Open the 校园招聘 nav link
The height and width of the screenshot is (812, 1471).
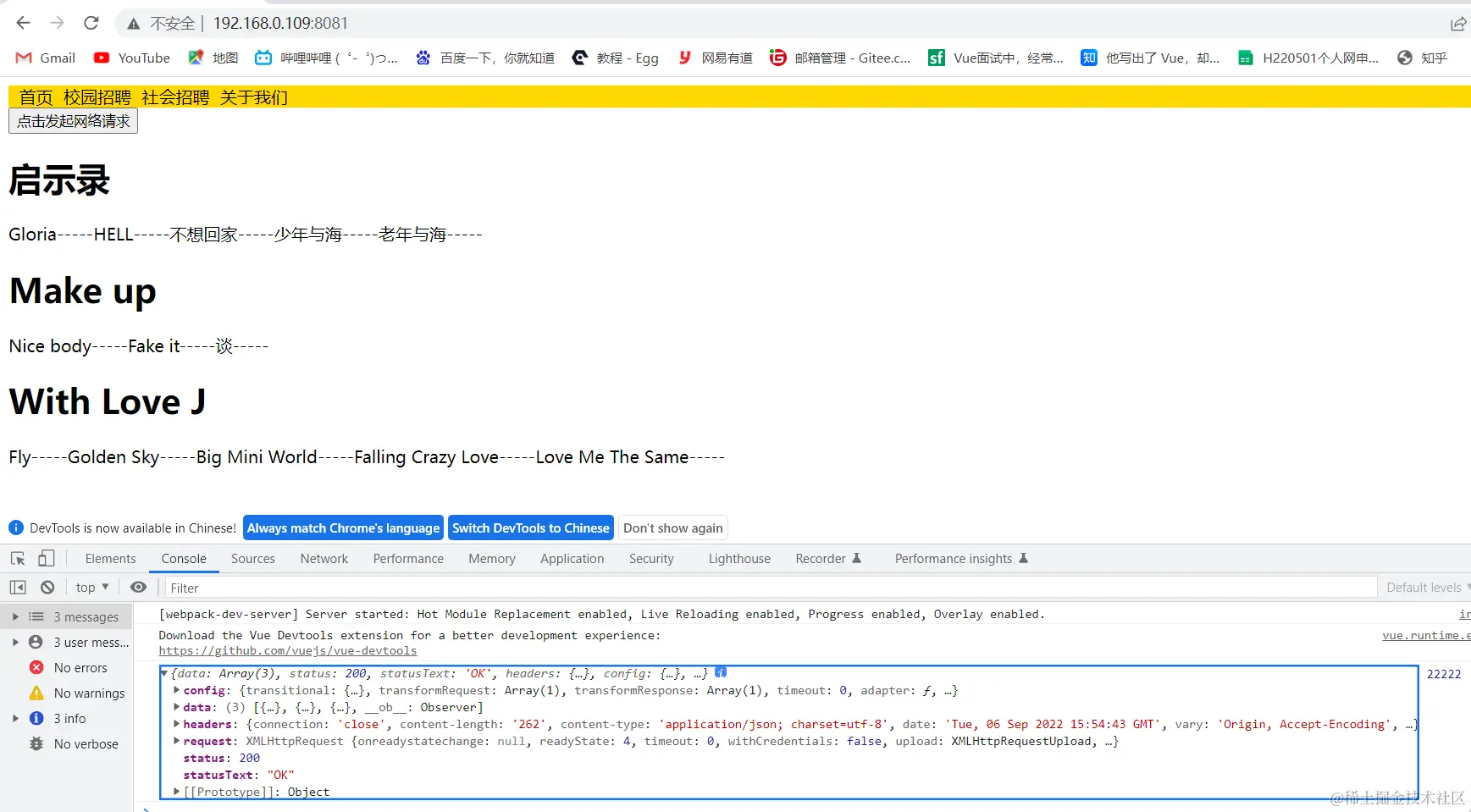[x=97, y=97]
